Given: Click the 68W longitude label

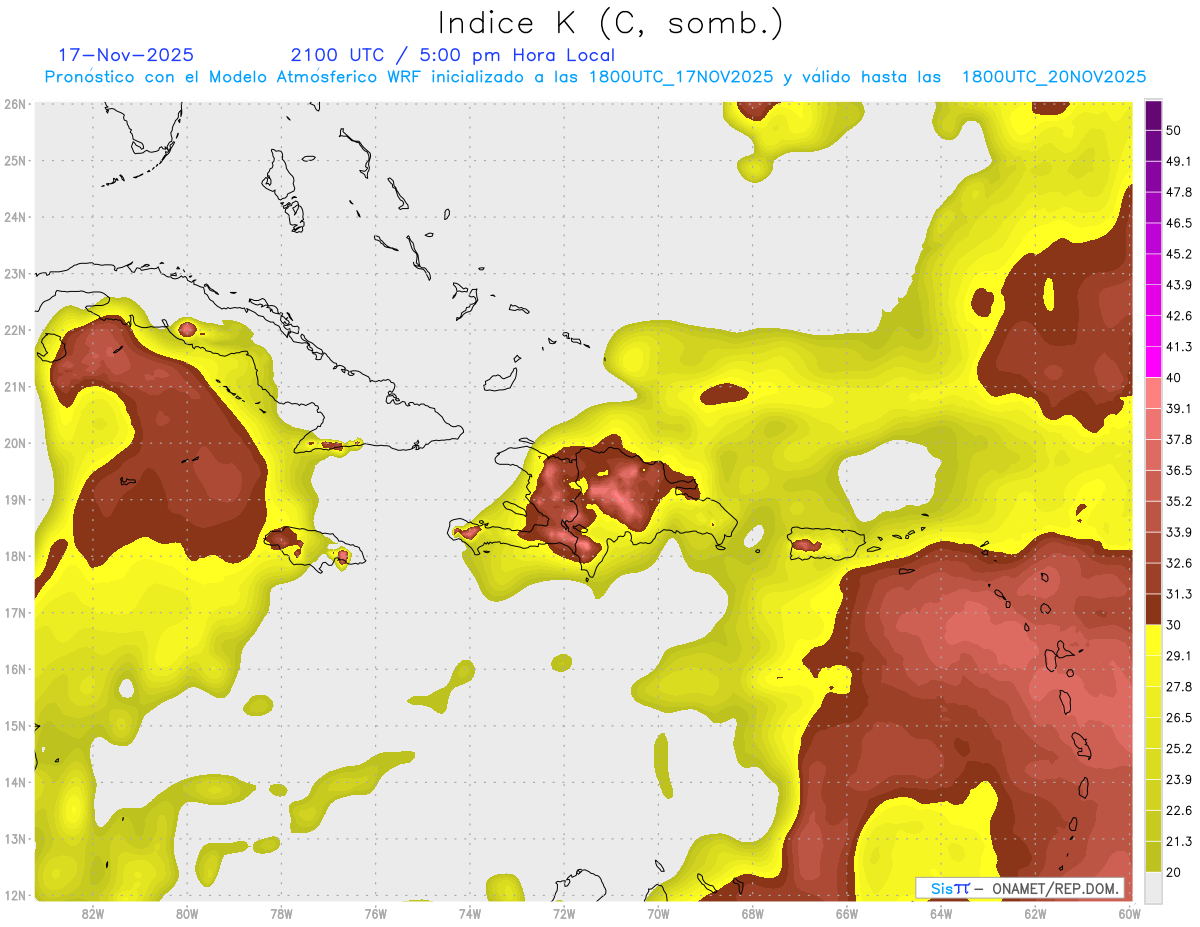Looking at the screenshot, I should [x=752, y=913].
